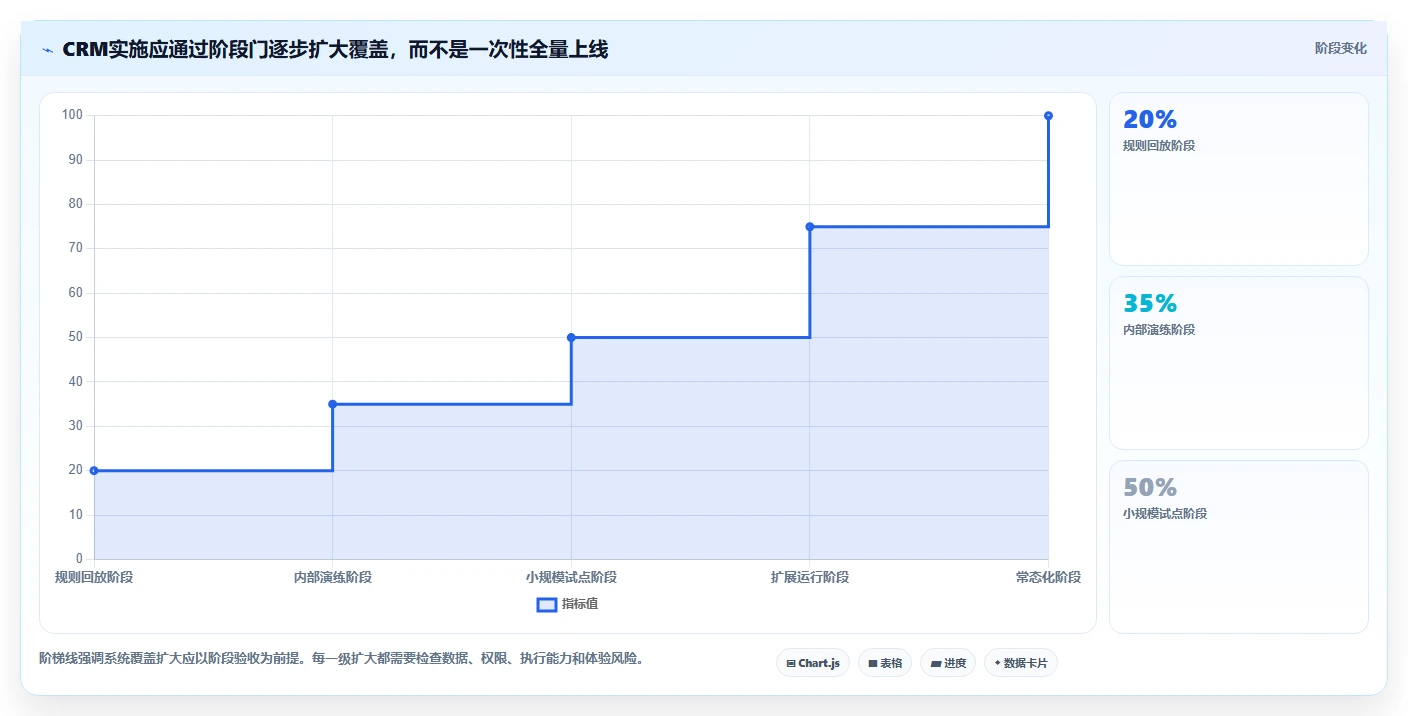Toggle the 指标值 legend item
1408x716 pixels.
point(567,604)
